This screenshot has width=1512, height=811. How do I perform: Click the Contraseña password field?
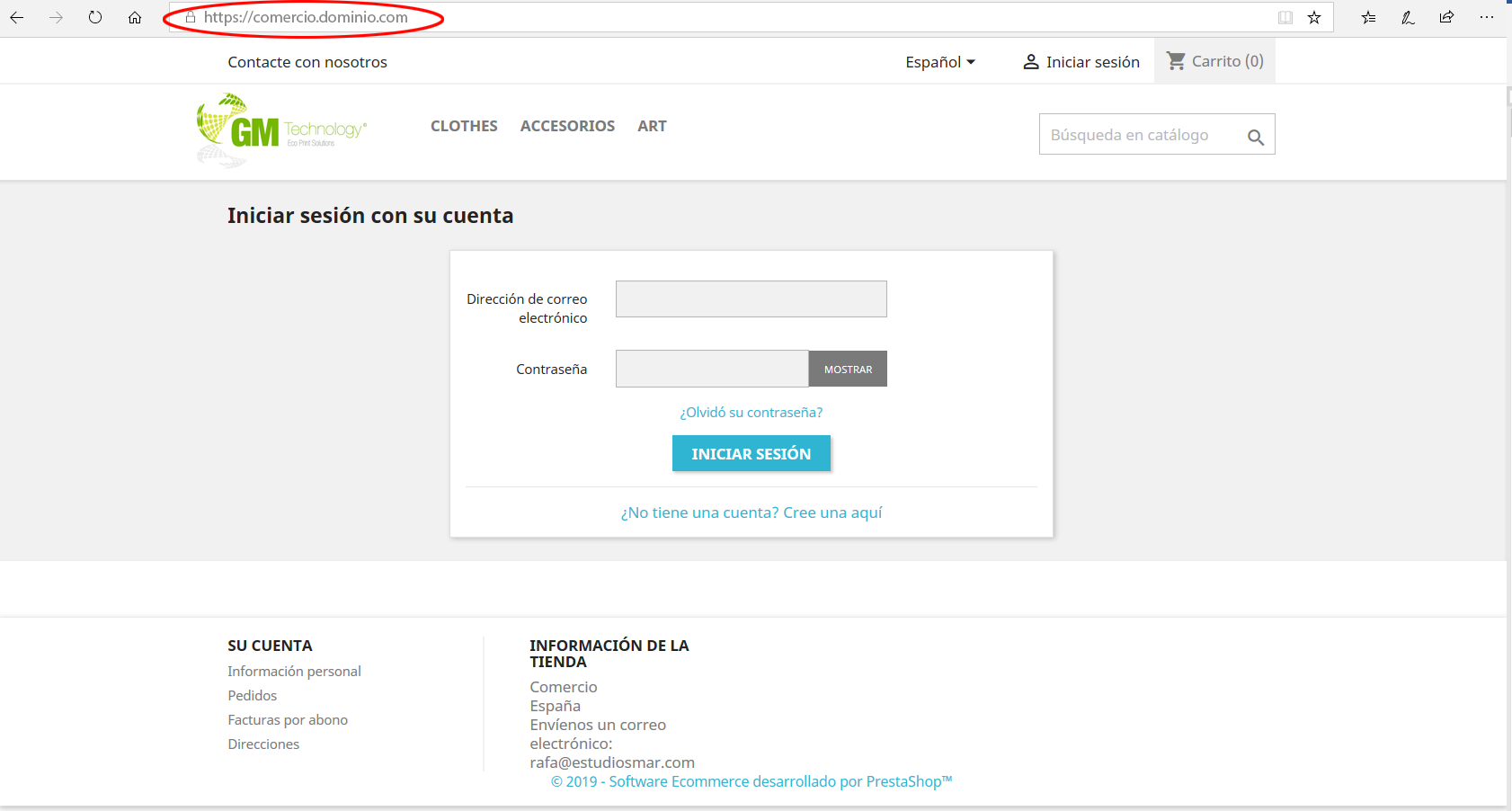(711, 370)
